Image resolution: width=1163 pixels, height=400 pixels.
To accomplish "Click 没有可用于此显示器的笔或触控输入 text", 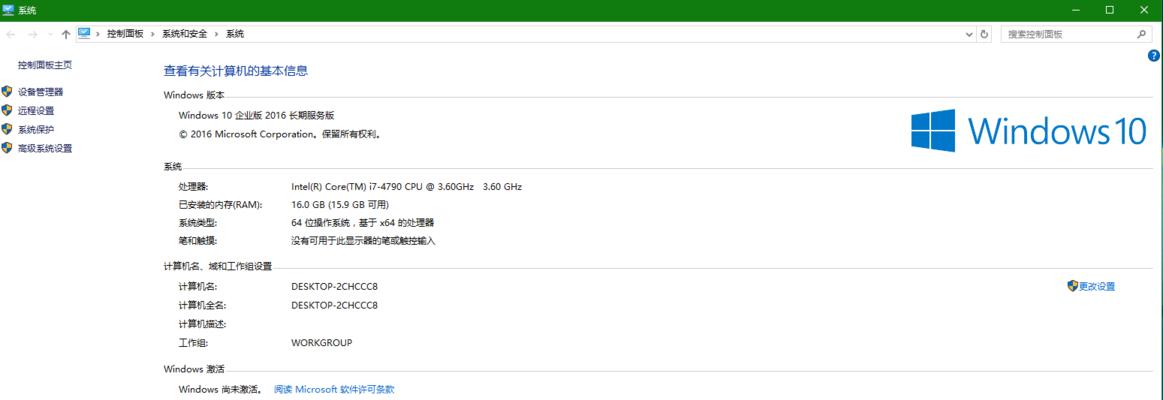I will coord(363,241).
